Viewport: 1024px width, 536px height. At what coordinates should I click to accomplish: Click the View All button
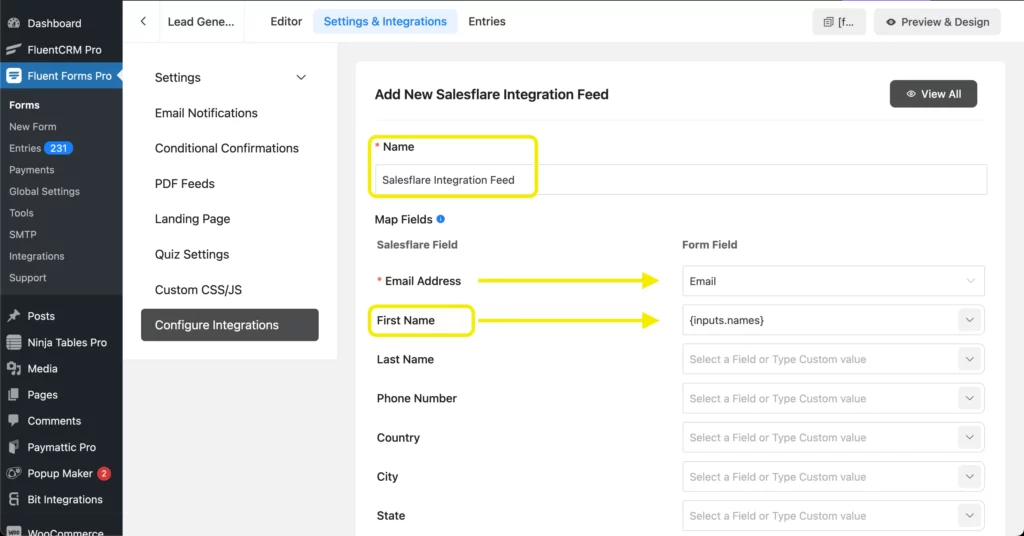pyautogui.click(x=933, y=94)
